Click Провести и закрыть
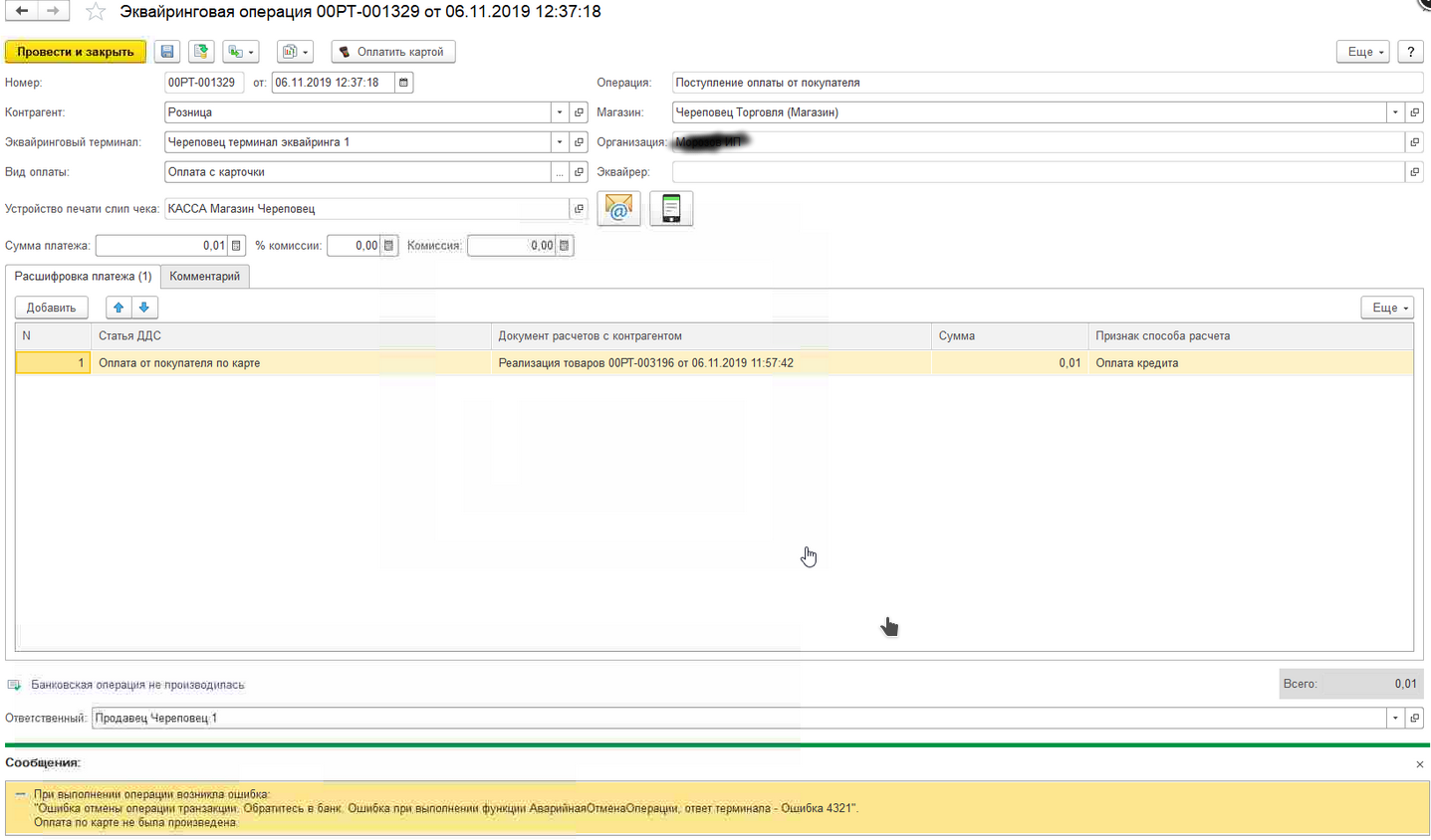Image resolution: width=1431 pixels, height=840 pixels. 76,52
